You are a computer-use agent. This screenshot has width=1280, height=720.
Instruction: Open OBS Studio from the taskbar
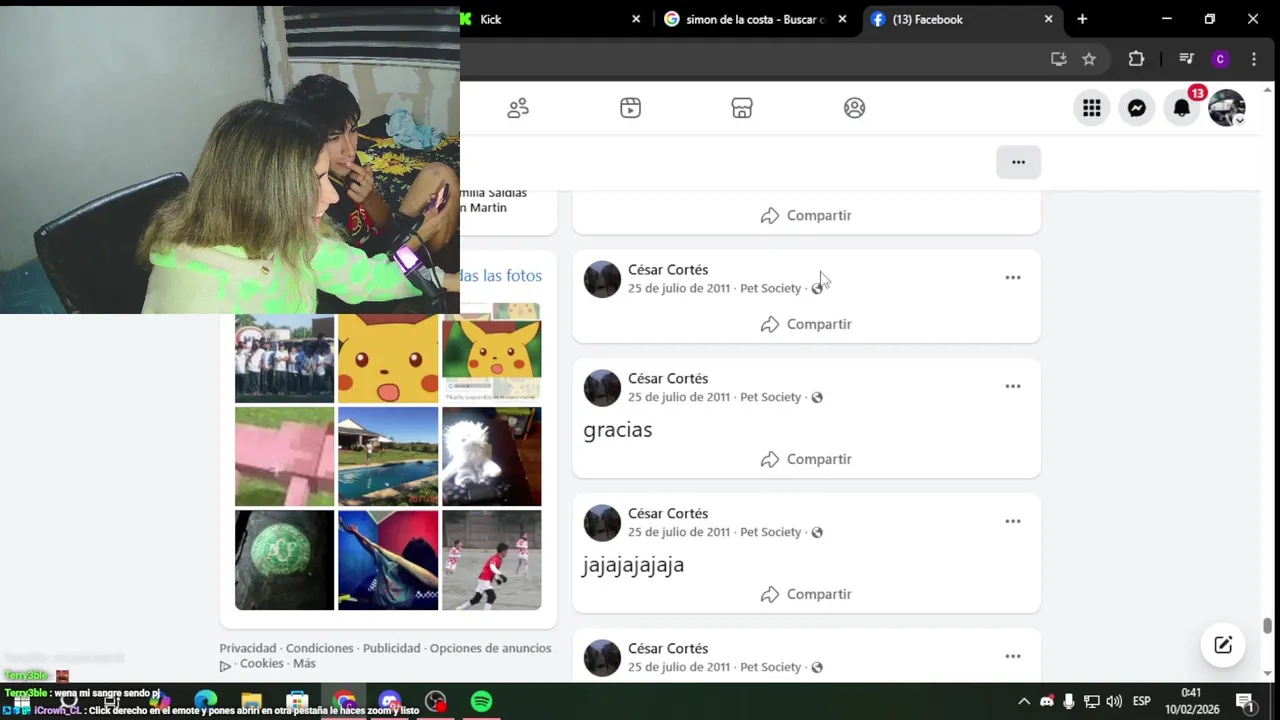click(x=435, y=701)
